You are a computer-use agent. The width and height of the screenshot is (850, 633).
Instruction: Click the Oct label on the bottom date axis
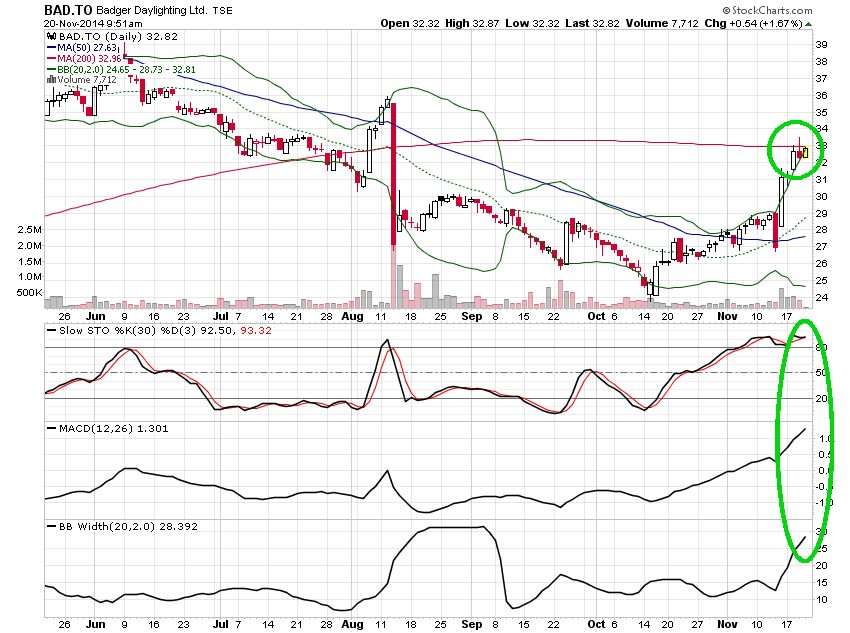[596, 624]
